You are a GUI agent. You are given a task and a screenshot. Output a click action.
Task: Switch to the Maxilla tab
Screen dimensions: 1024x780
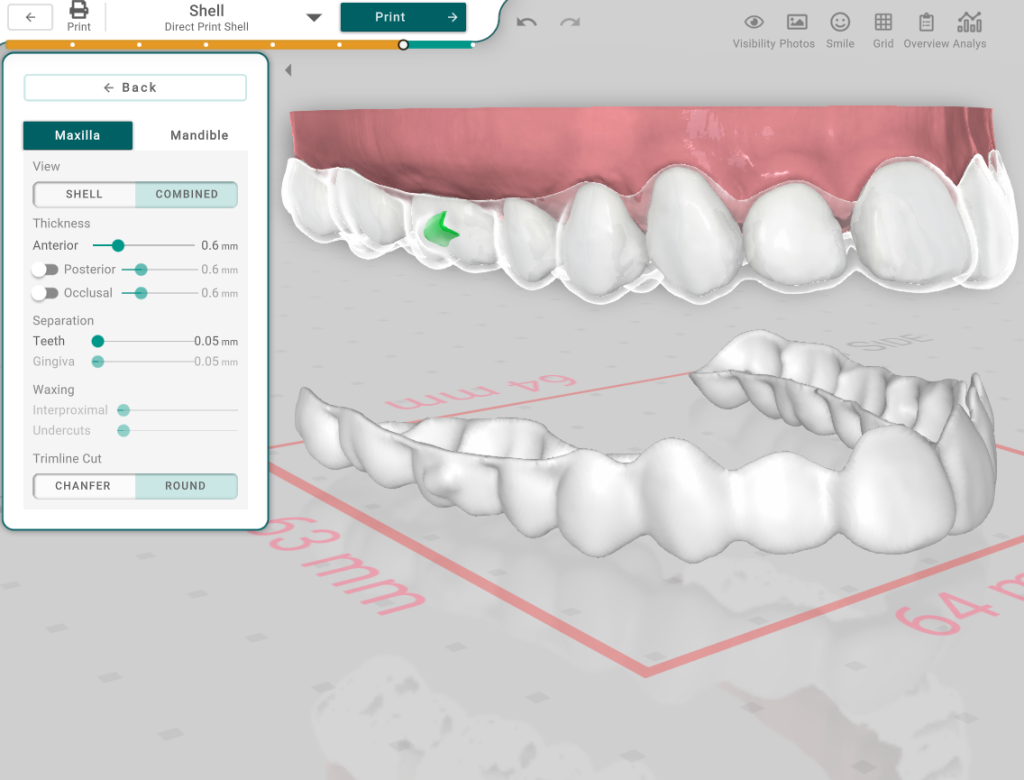point(77,136)
